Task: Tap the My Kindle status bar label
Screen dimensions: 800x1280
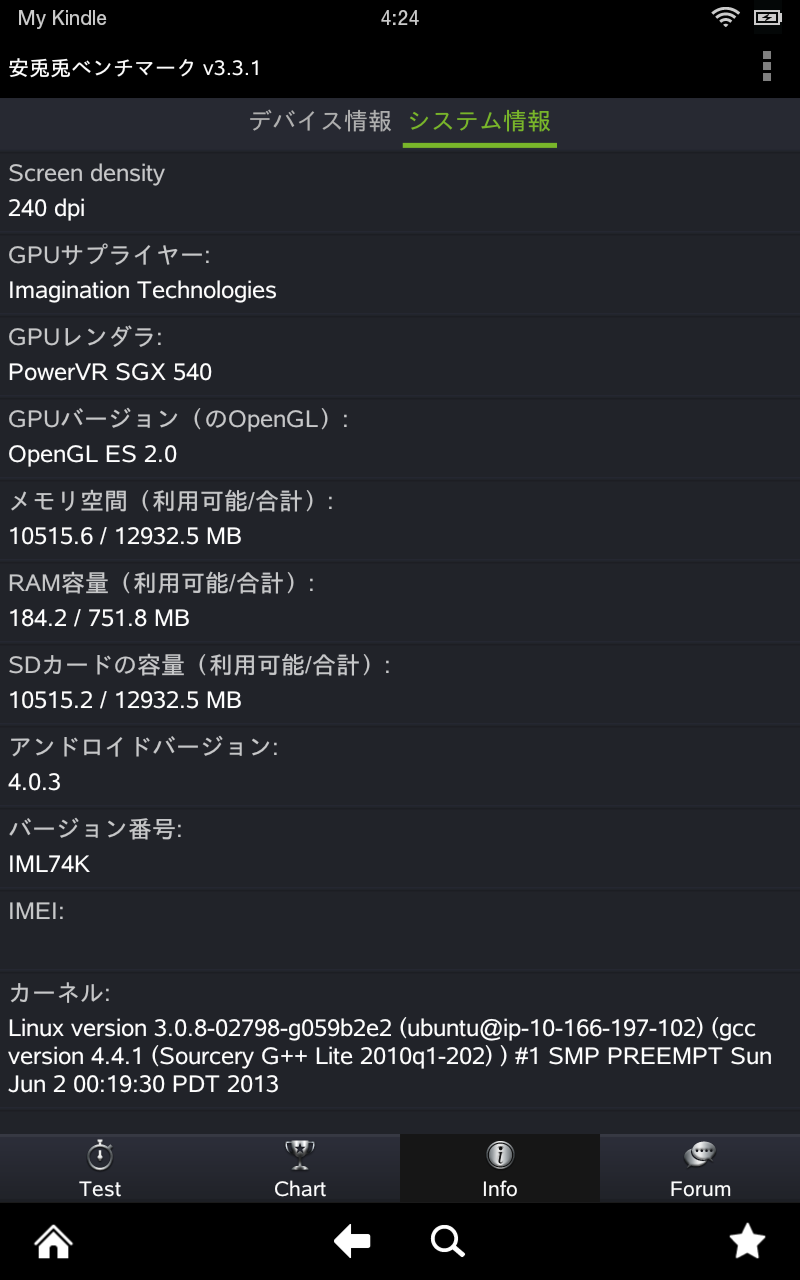Action: point(62,18)
